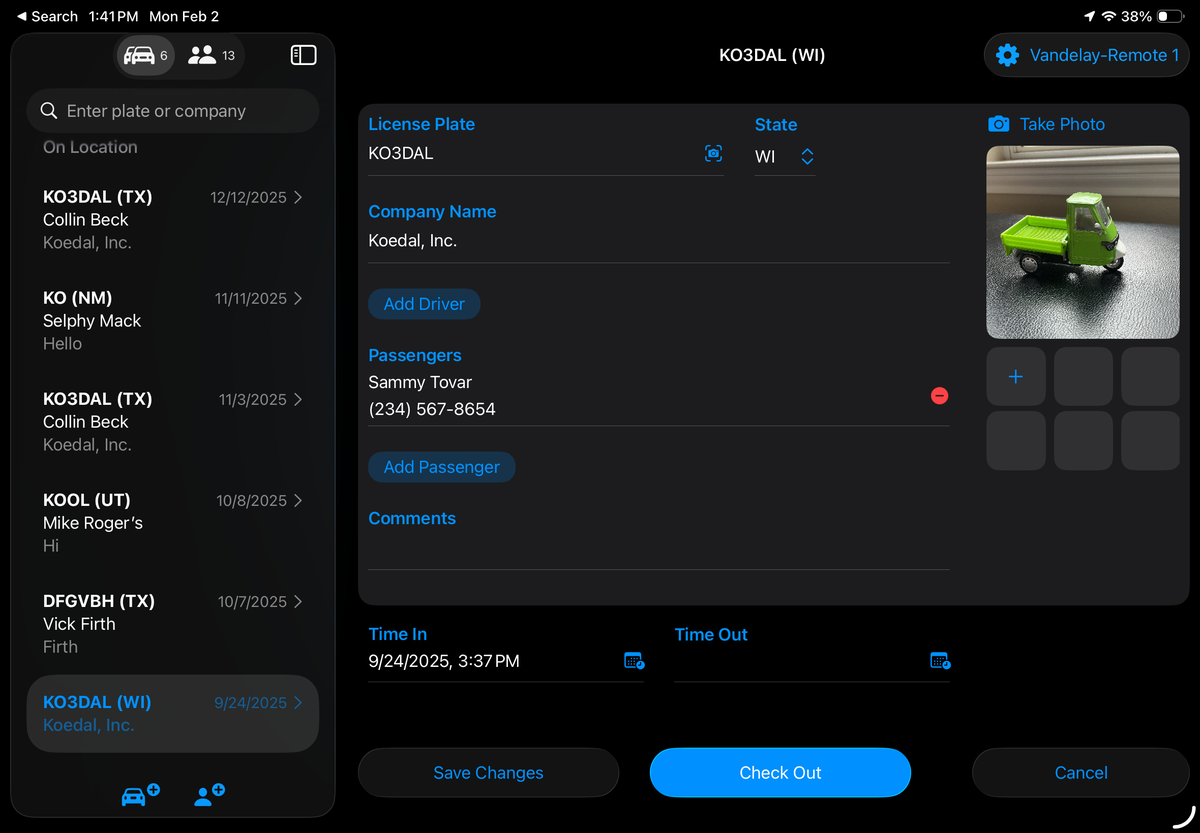Edit the Company Name field Koedal, Inc.
This screenshot has width=1200, height=833.
click(659, 241)
